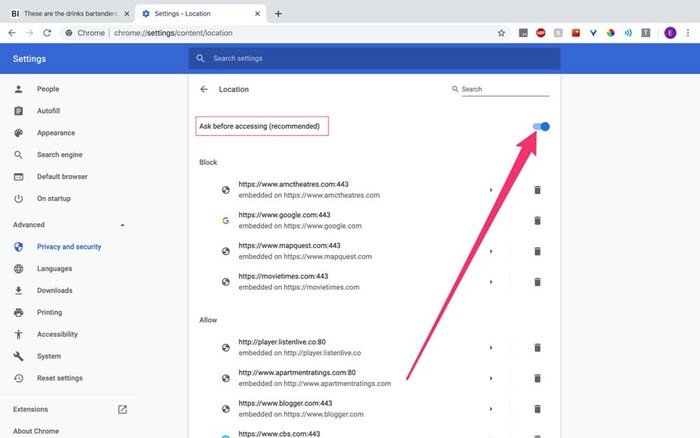
Task: Go back from Location settings page
Action: pos(204,89)
